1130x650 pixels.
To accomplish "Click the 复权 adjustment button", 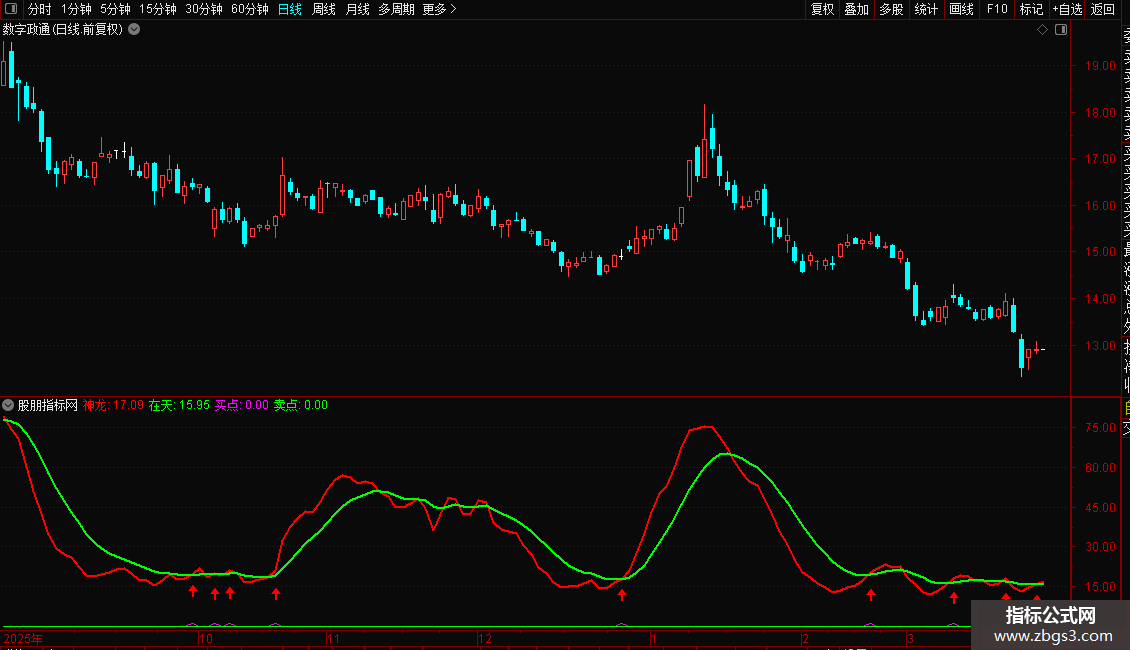I will point(822,9).
